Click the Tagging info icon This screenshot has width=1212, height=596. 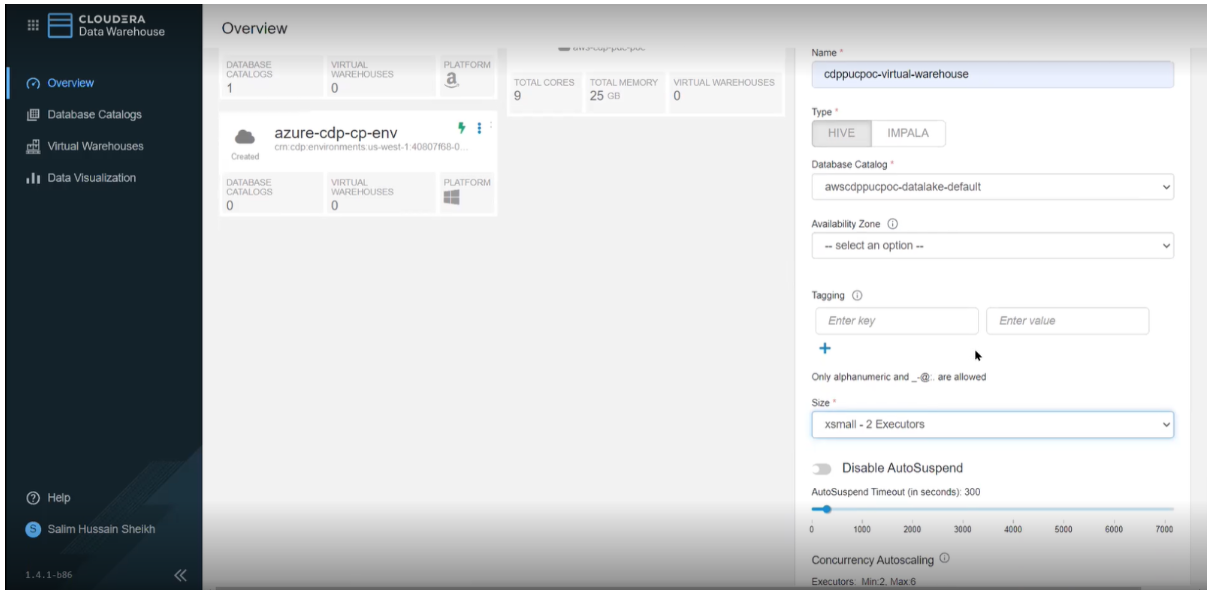pos(857,296)
